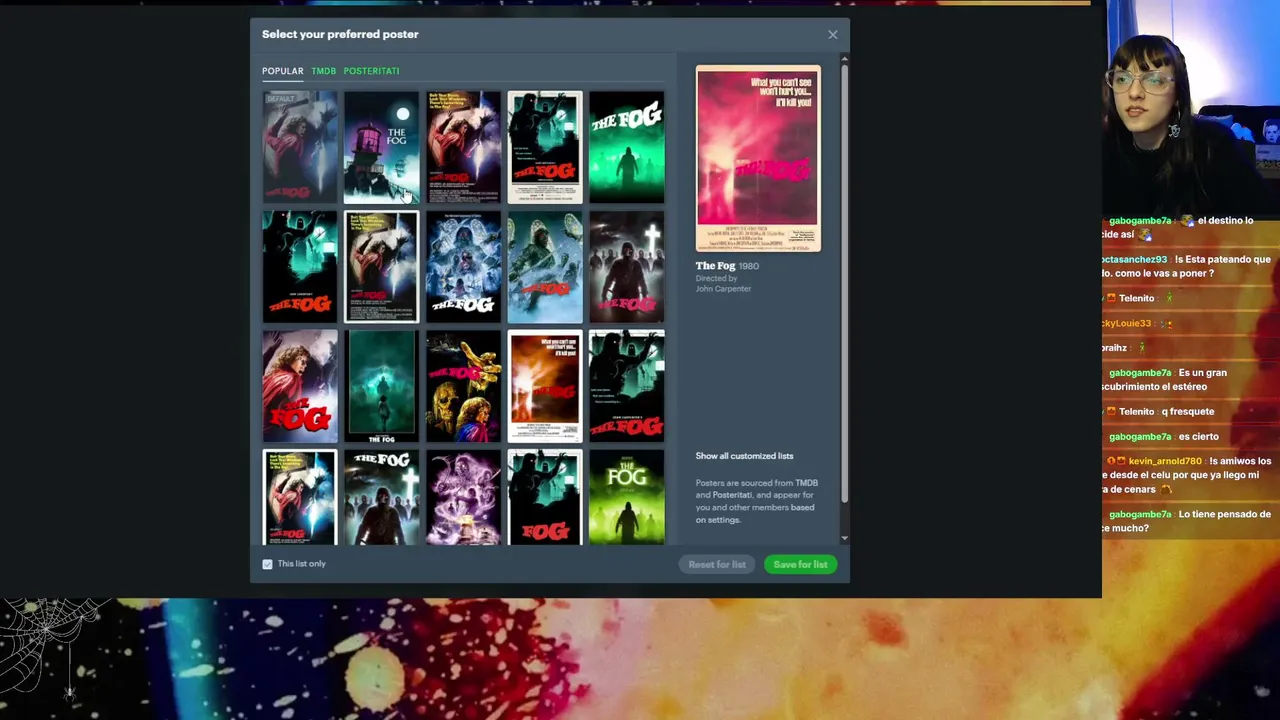The height and width of the screenshot is (720, 1280).
Task: Toggle the This list only checkbox
Action: [267, 564]
